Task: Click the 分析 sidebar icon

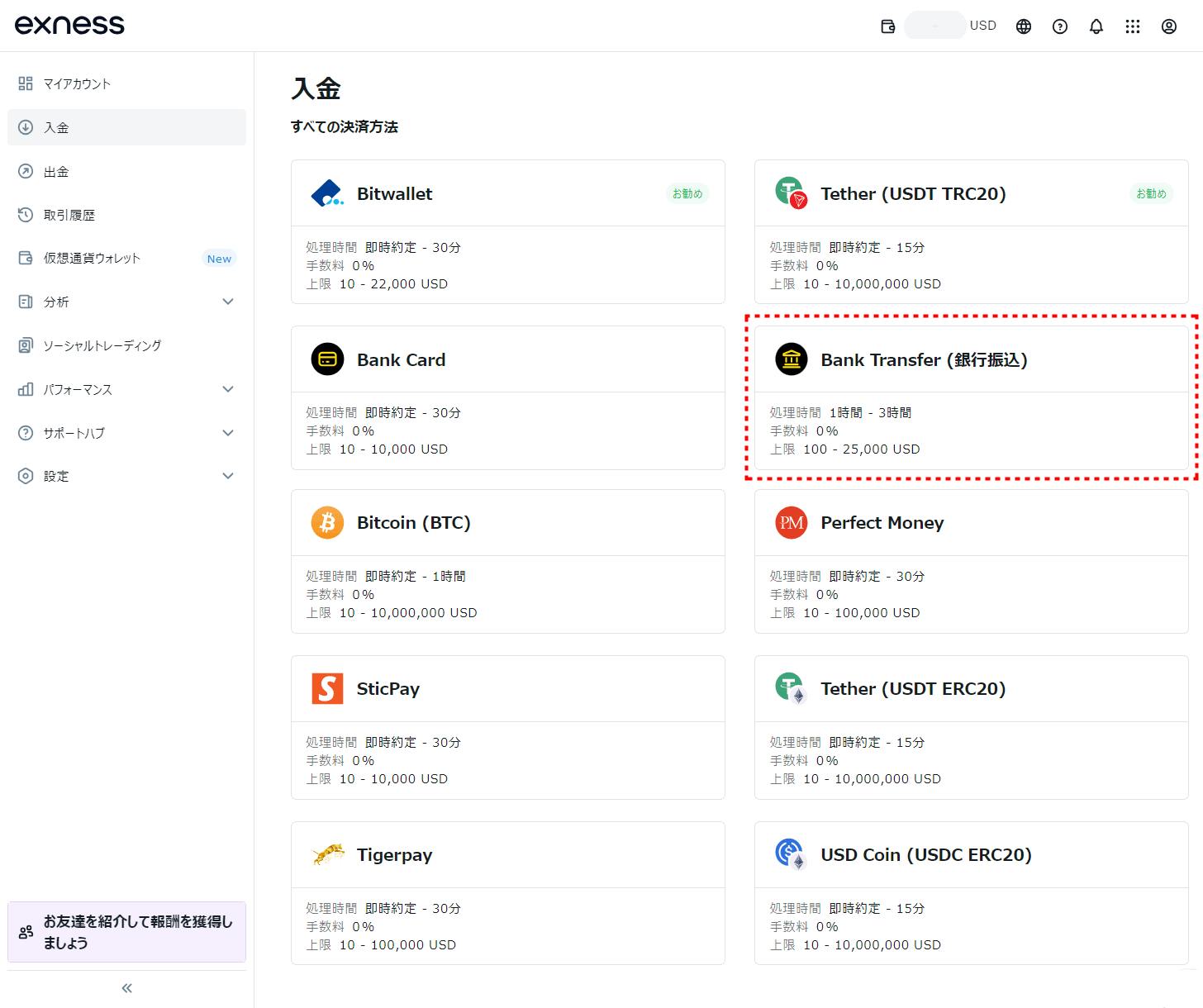Action: (26, 302)
